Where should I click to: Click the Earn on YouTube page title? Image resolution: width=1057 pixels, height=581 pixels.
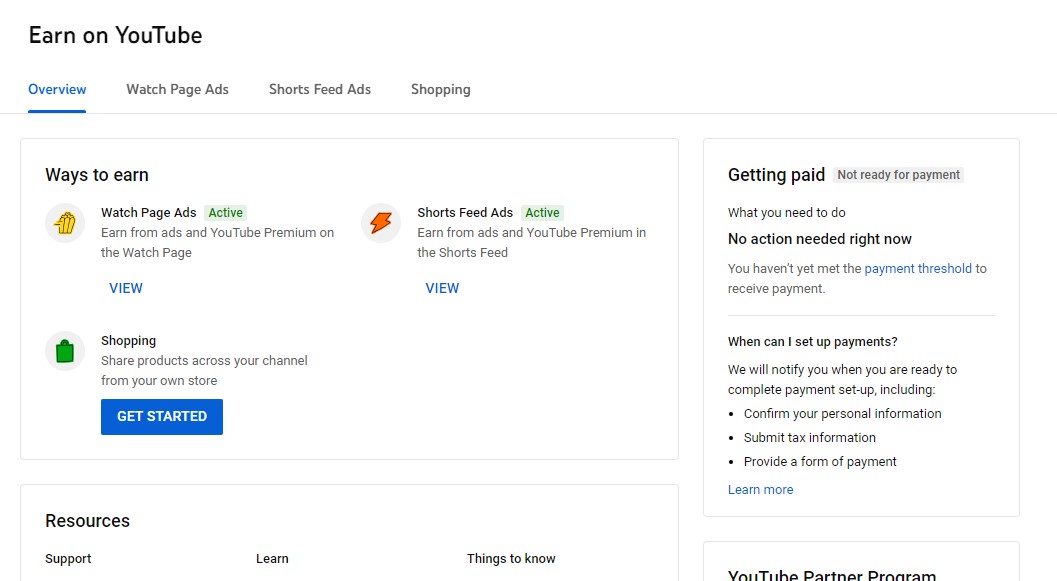(115, 36)
